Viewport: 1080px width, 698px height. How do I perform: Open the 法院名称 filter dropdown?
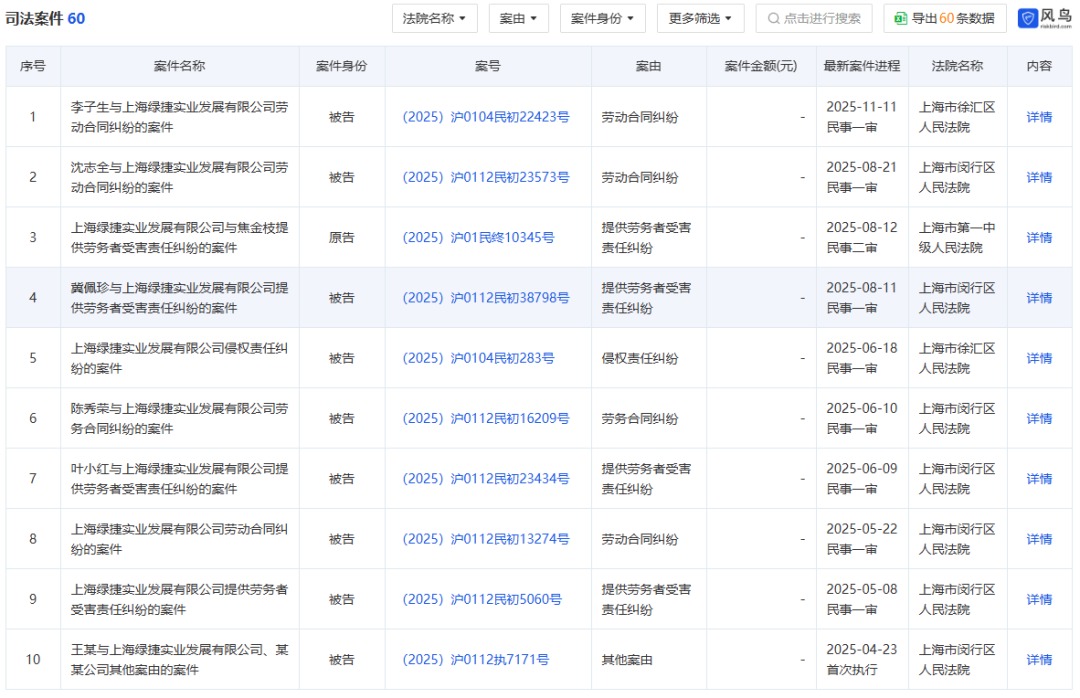click(x=434, y=18)
